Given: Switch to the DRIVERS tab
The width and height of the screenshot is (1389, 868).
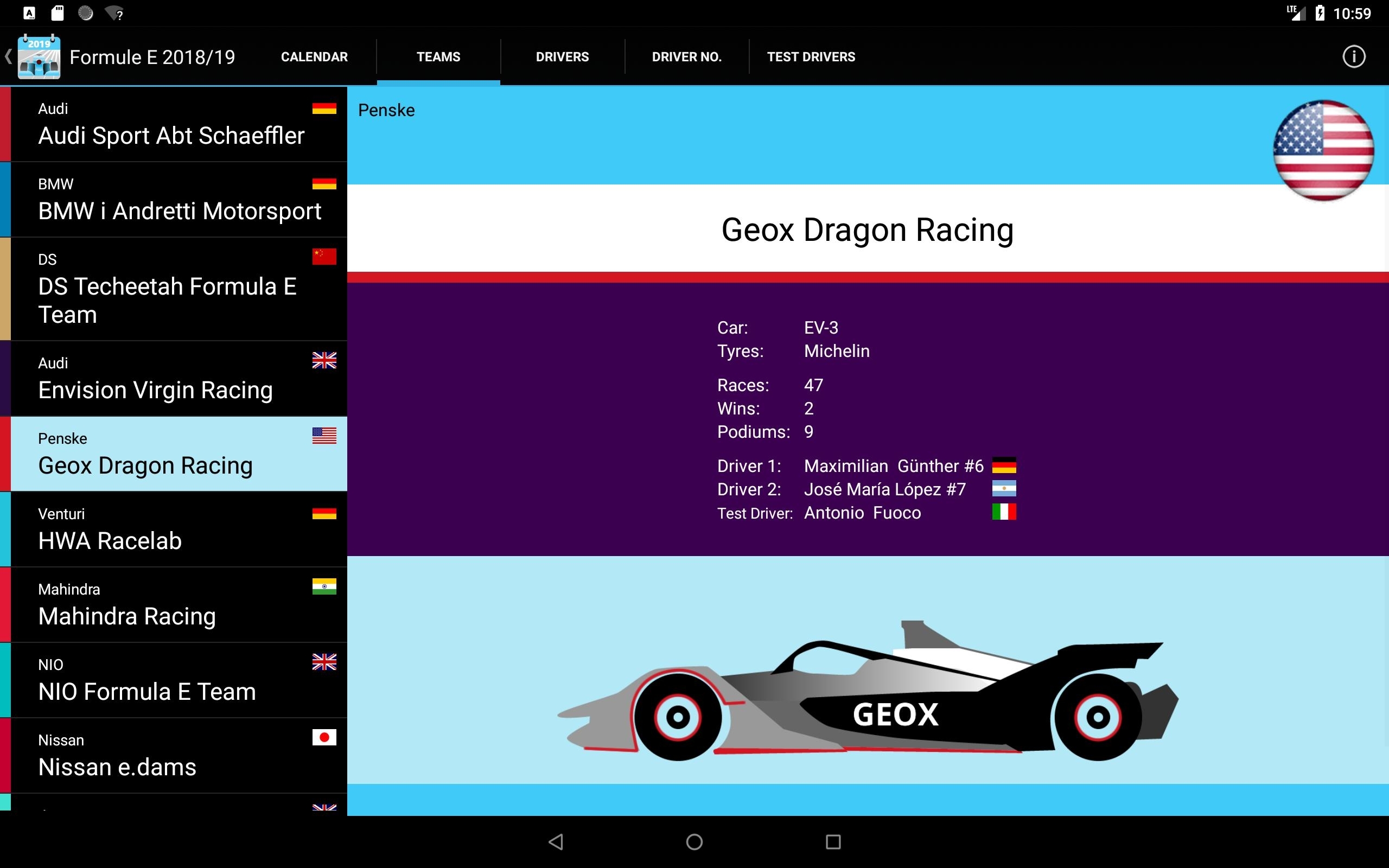Looking at the screenshot, I should coord(563,57).
